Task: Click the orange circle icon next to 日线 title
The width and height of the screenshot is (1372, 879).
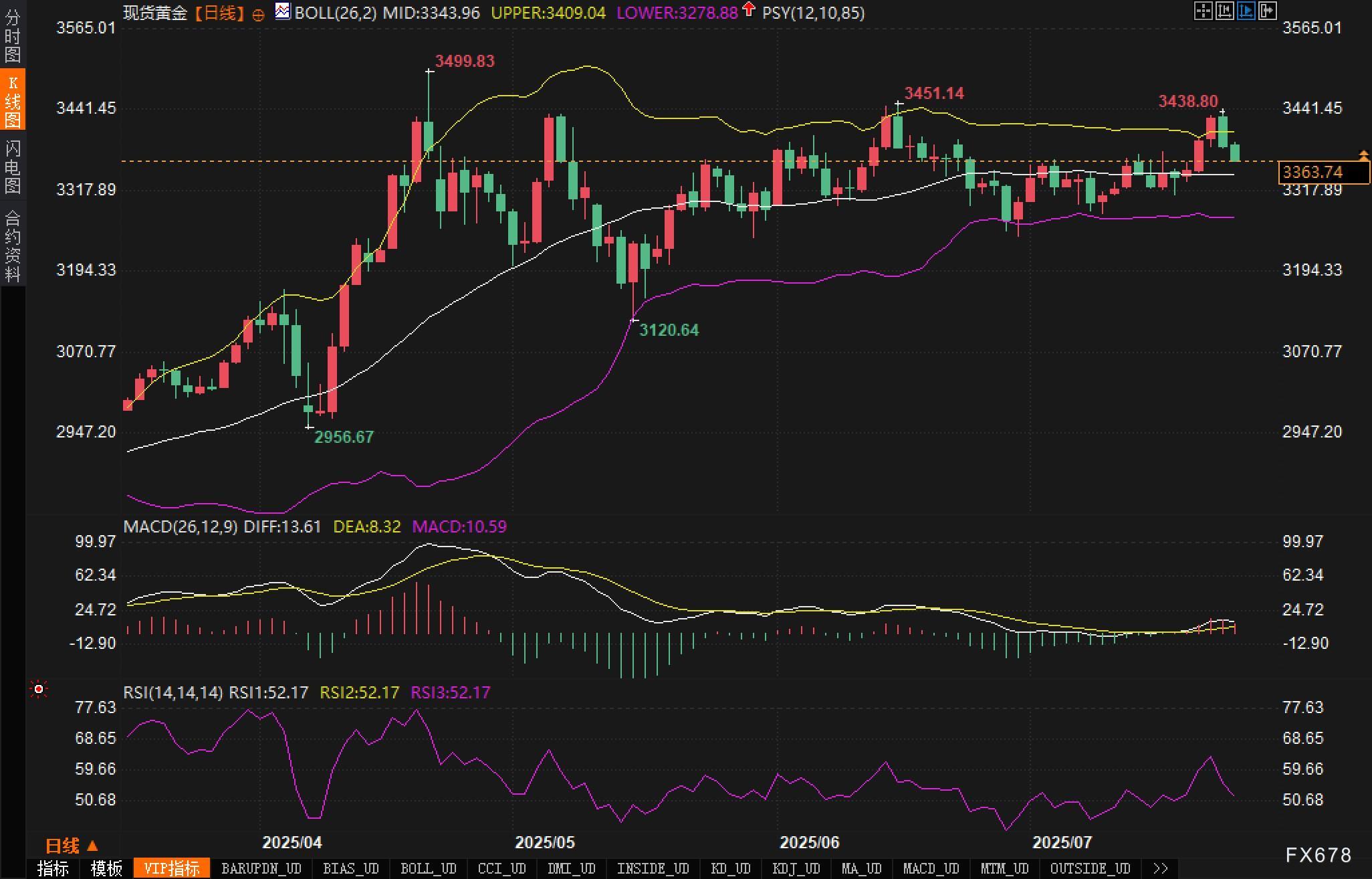Action: 258,15
